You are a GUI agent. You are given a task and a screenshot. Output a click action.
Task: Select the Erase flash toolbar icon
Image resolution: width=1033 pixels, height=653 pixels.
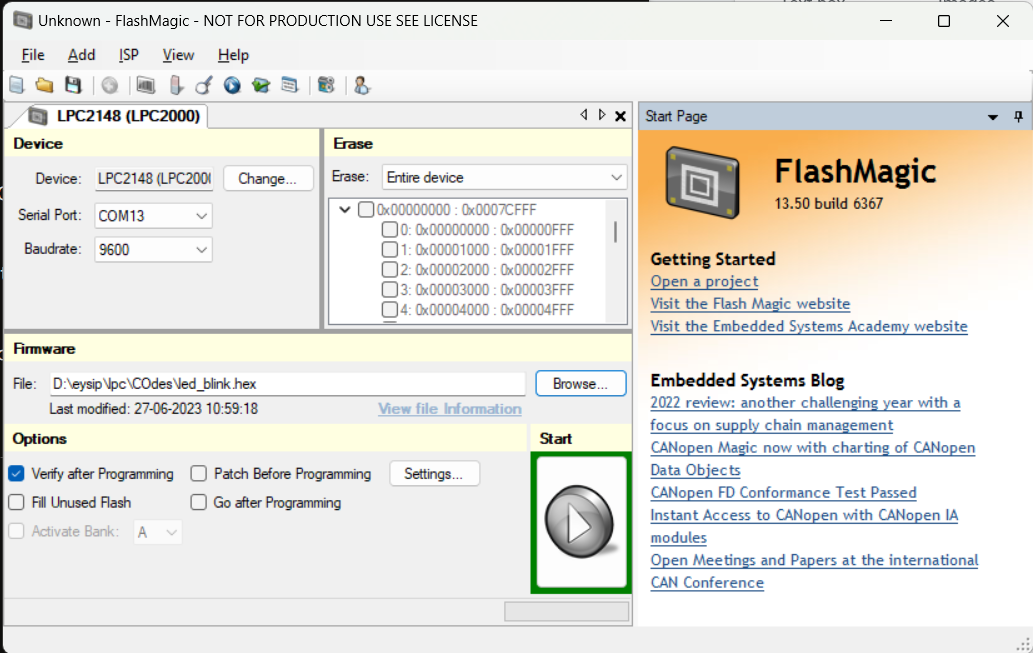(x=175, y=85)
